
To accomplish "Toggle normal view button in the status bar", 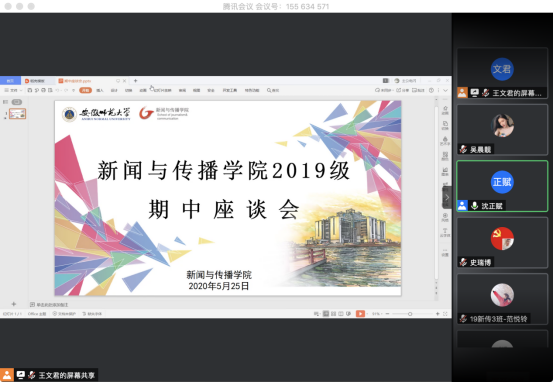I will coord(326,314).
